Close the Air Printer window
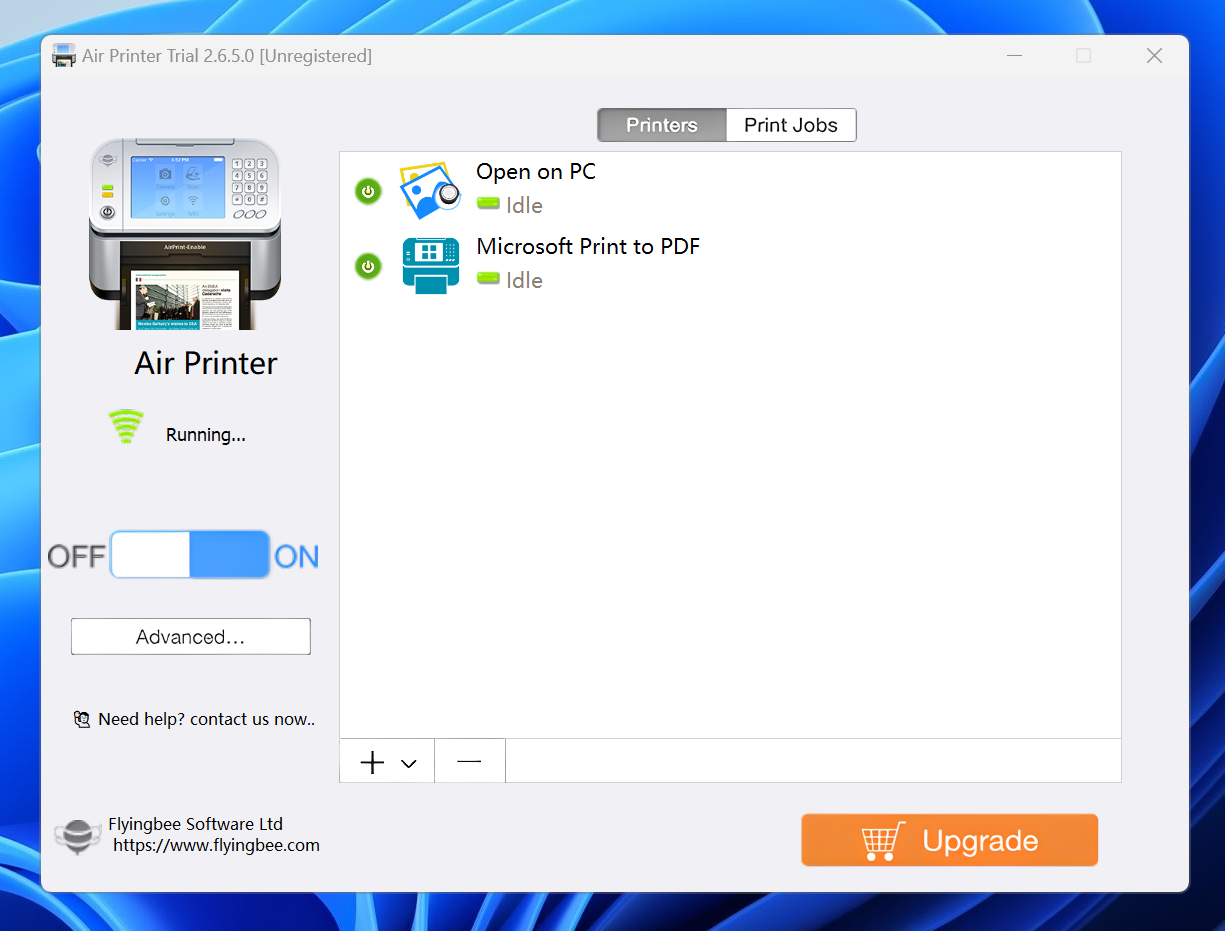1225x931 pixels. click(1154, 56)
